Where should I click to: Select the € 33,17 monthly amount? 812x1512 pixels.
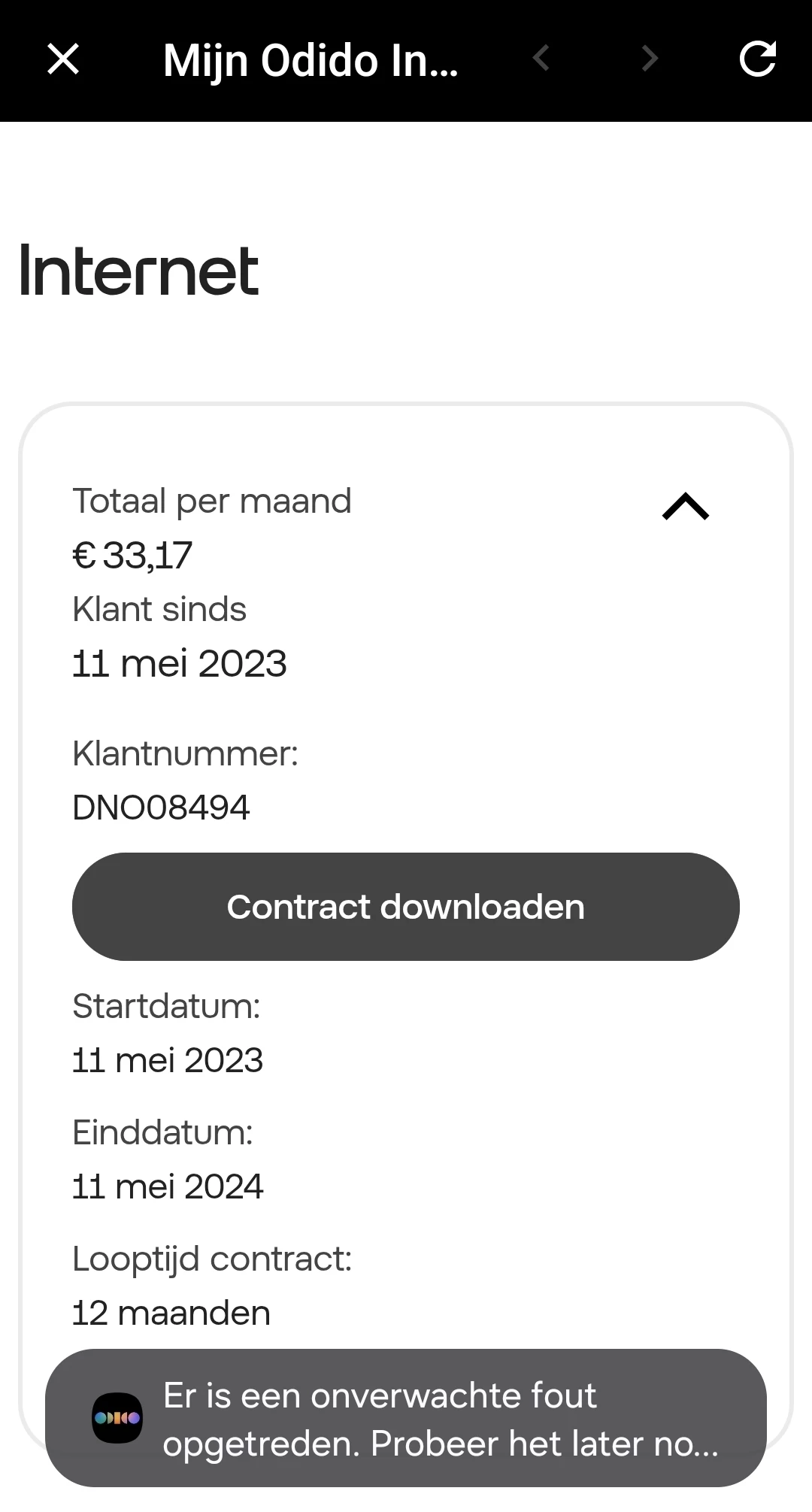132,556
